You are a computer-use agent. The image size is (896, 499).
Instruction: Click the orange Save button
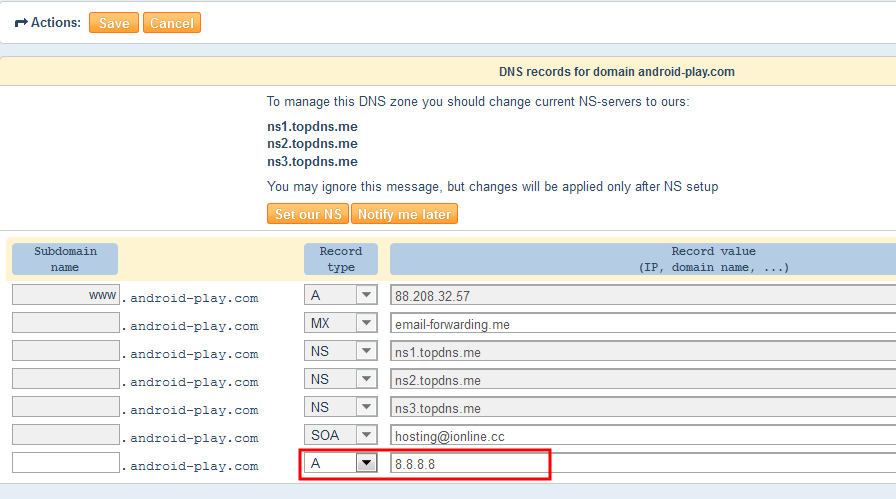(x=114, y=23)
